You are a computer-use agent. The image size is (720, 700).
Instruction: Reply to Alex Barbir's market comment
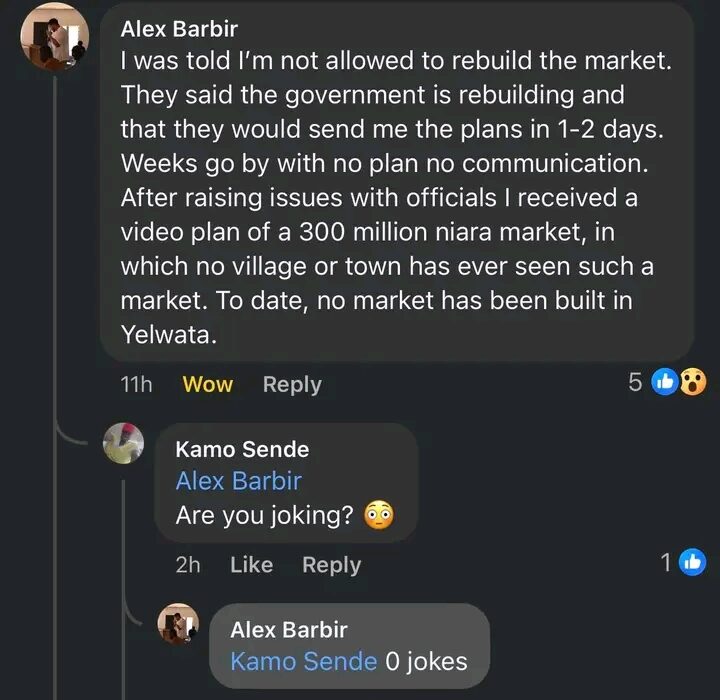pyautogui.click(x=292, y=385)
